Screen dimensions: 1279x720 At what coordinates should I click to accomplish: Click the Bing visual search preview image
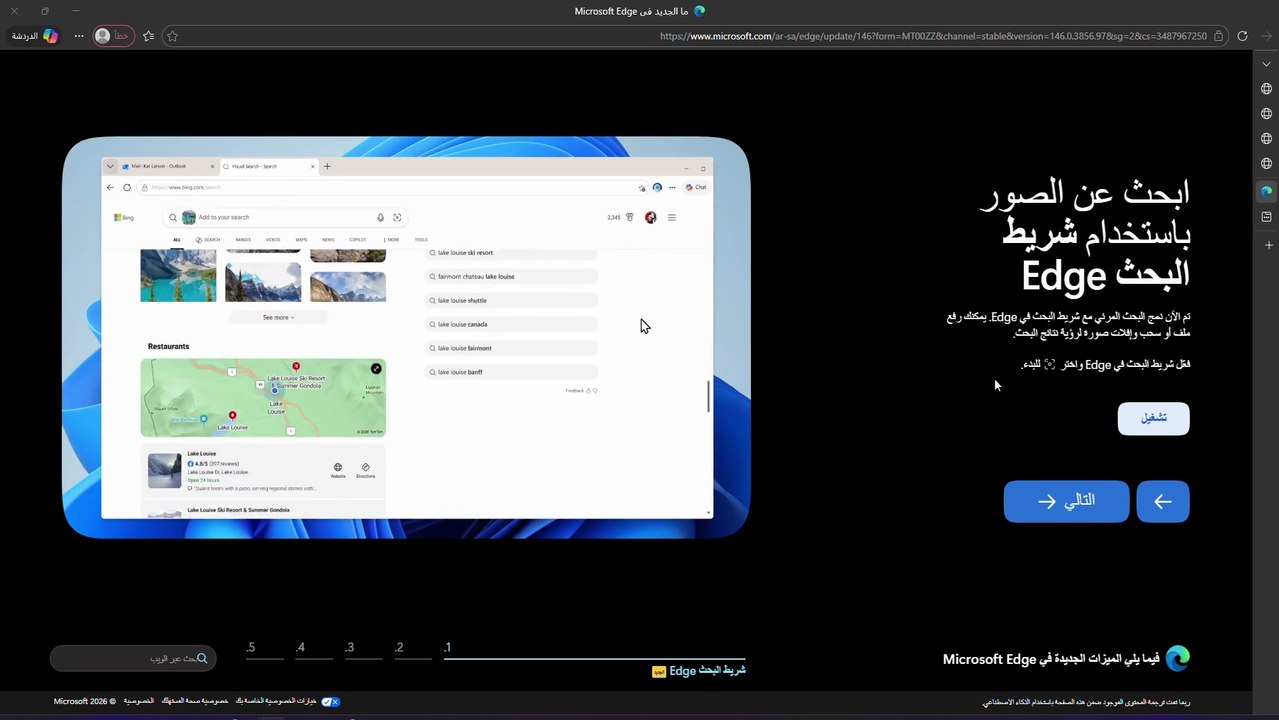(x=406, y=338)
